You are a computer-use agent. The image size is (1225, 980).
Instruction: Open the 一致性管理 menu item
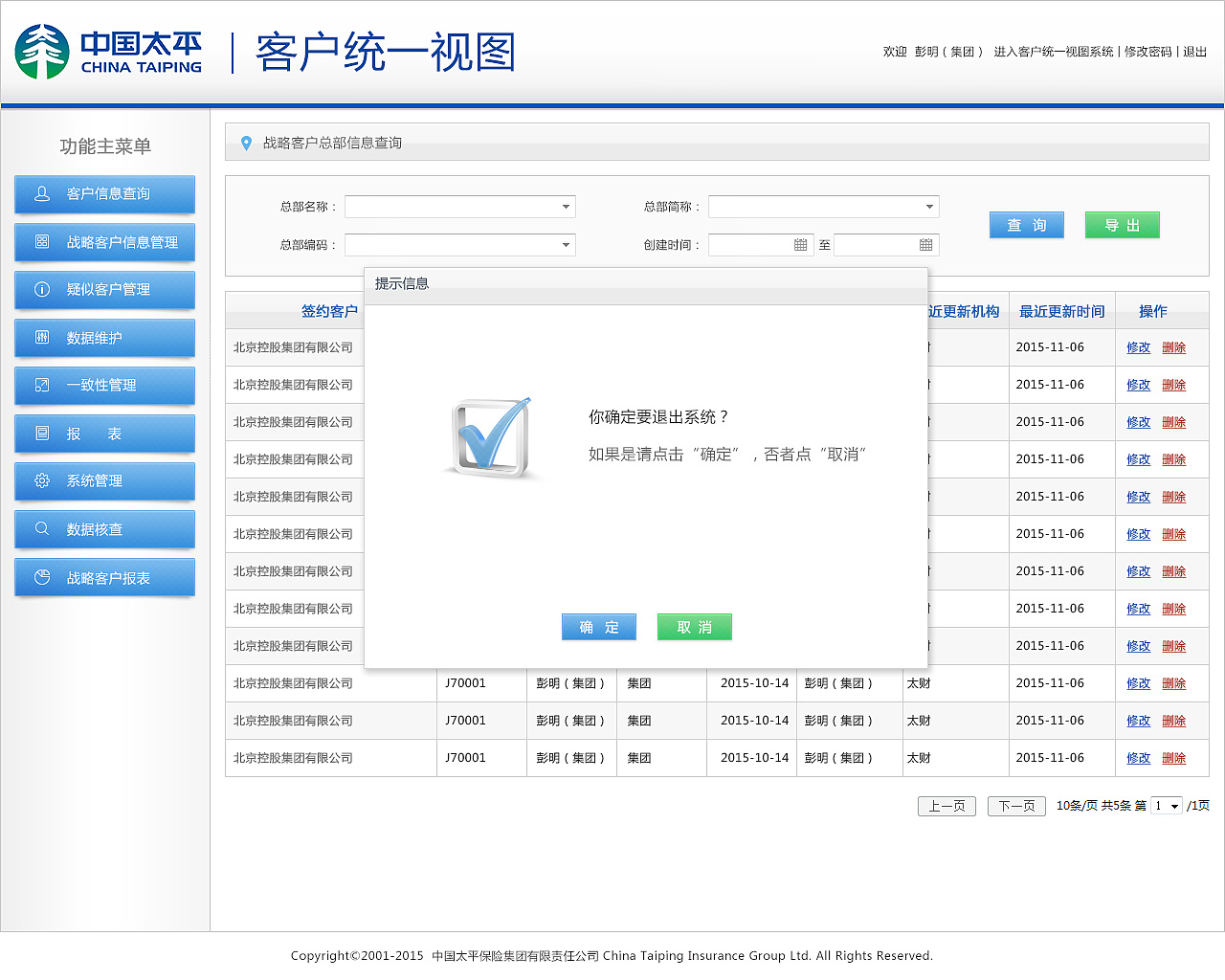click(104, 386)
